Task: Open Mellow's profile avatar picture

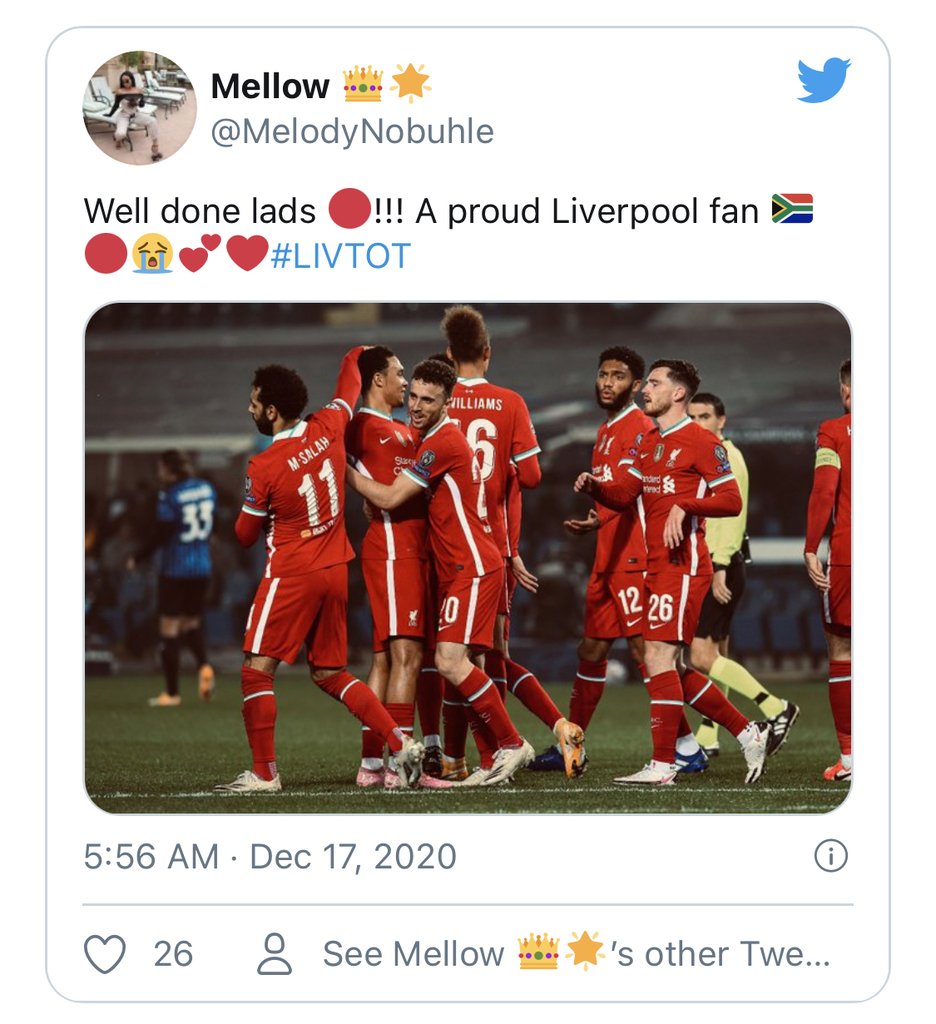Action: coord(139,108)
